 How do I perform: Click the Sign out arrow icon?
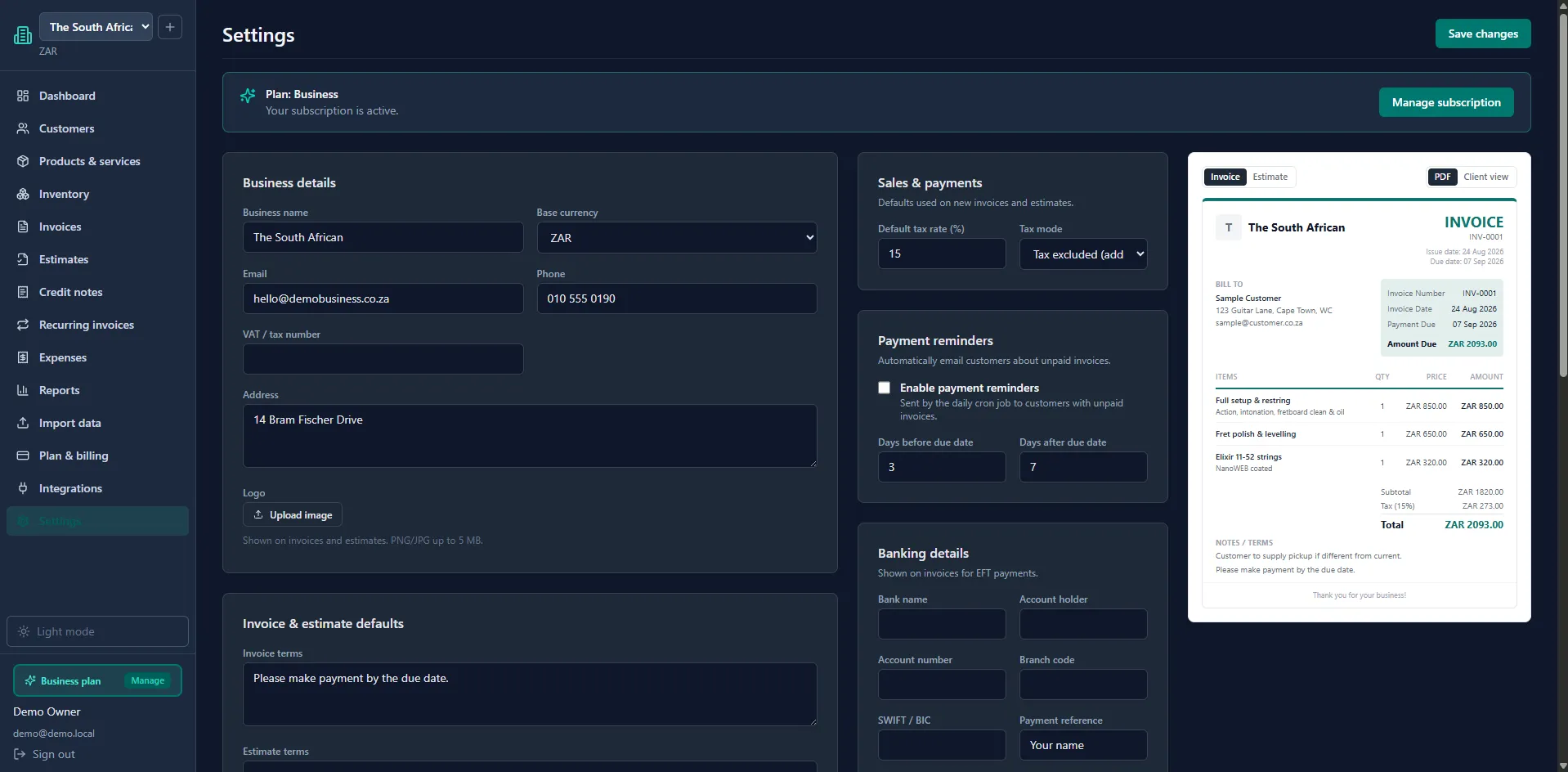coord(20,754)
